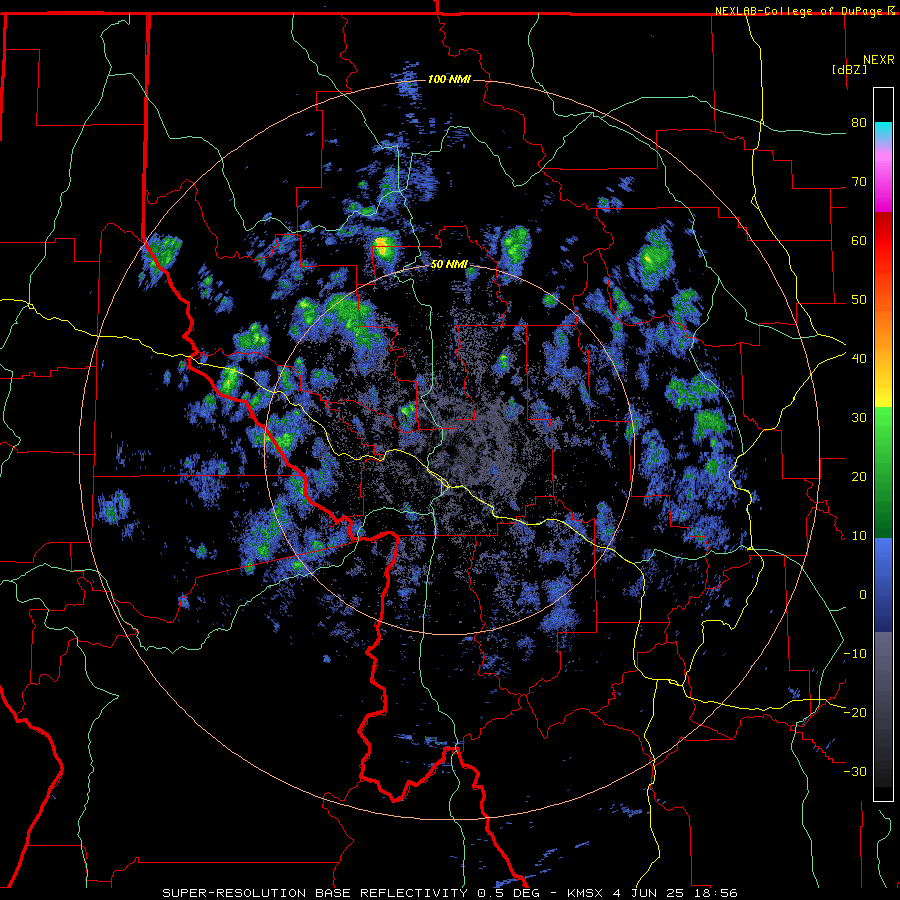Image resolution: width=900 pixels, height=900 pixels.
Task: Click the 30 value on dBZ scale
Action: point(859,417)
